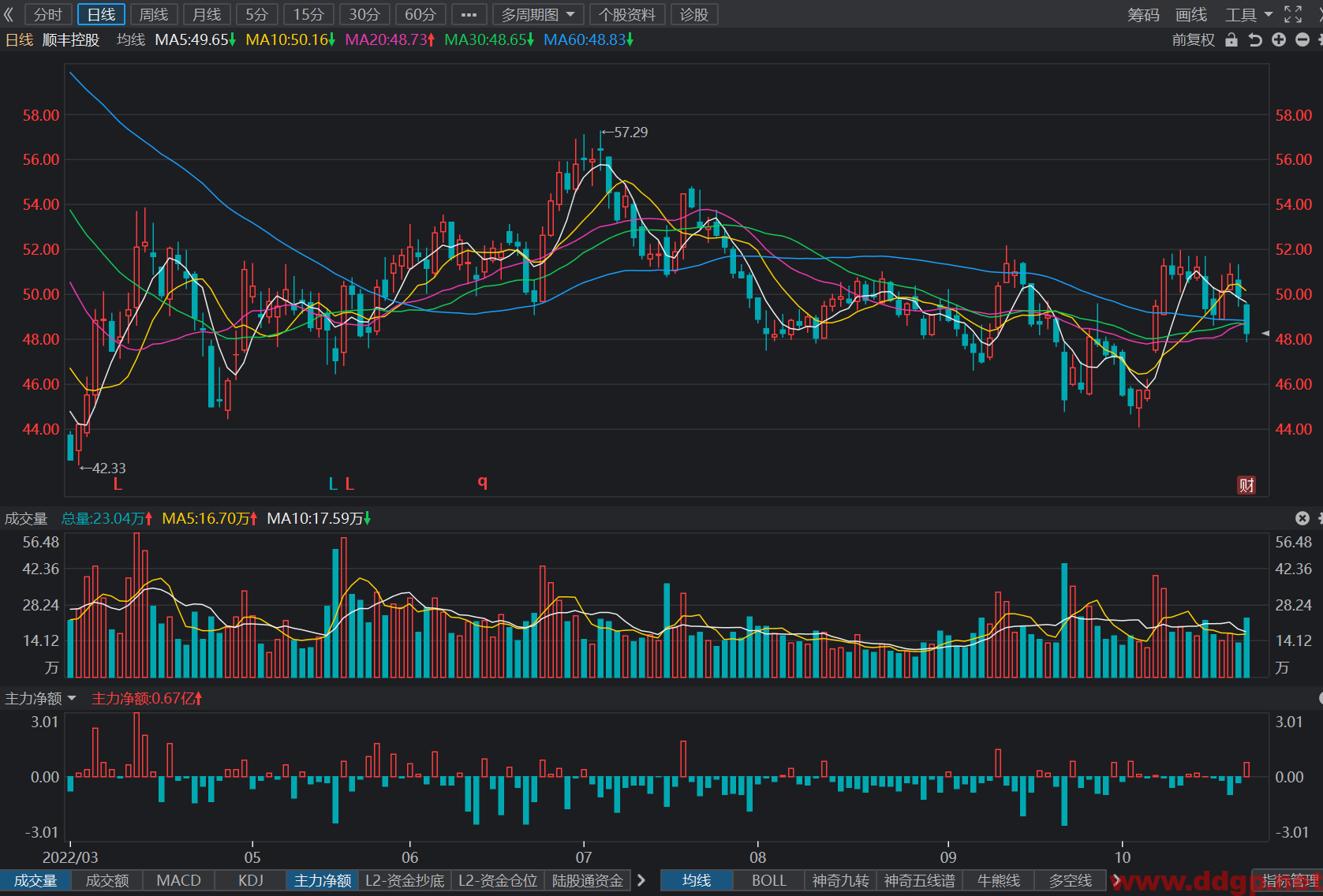1323x896 pixels.
Task: Click the MA5 white moving average label
Action: [x=195, y=39]
